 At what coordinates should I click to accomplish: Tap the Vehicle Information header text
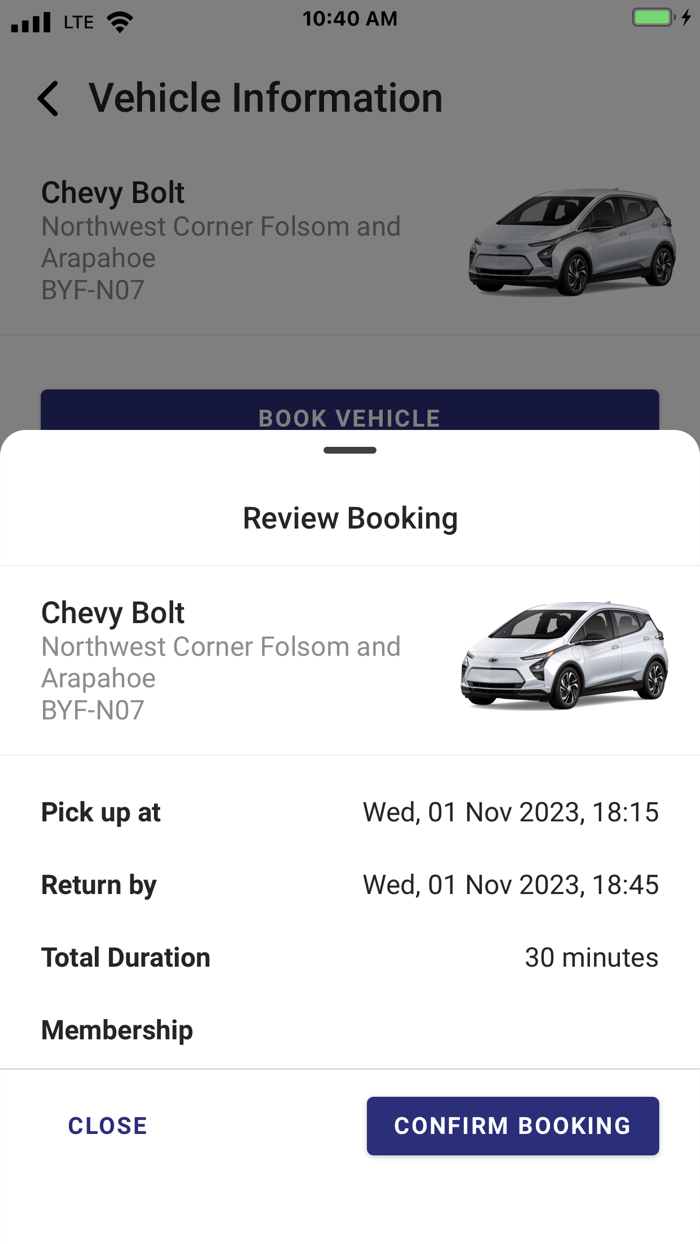point(266,98)
